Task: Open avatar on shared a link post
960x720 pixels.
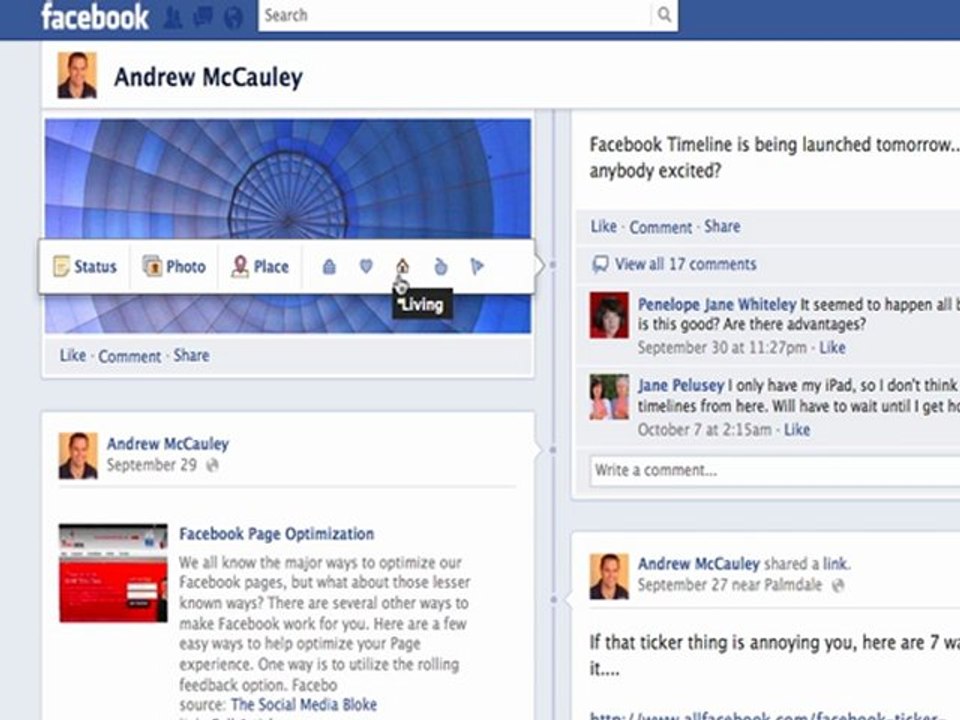Action: pyautogui.click(x=609, y=576)
